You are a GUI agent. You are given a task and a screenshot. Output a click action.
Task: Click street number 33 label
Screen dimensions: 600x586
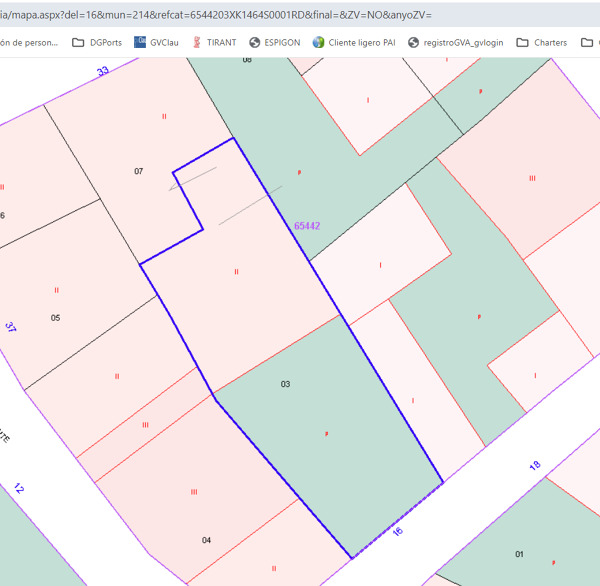pos(102,71)
